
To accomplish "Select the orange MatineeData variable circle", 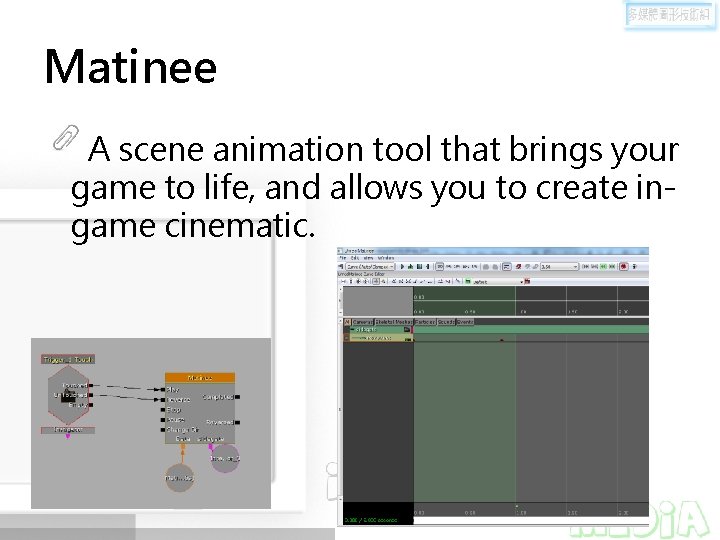I will click(x=179, y=478).
